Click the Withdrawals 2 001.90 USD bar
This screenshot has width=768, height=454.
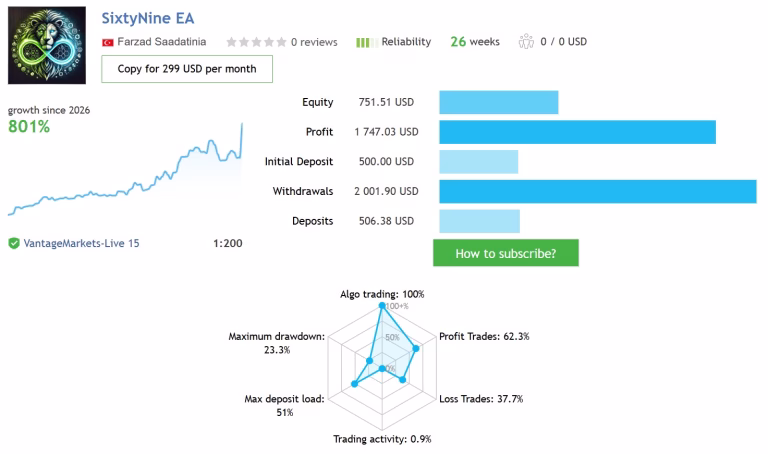pos(598,191)
